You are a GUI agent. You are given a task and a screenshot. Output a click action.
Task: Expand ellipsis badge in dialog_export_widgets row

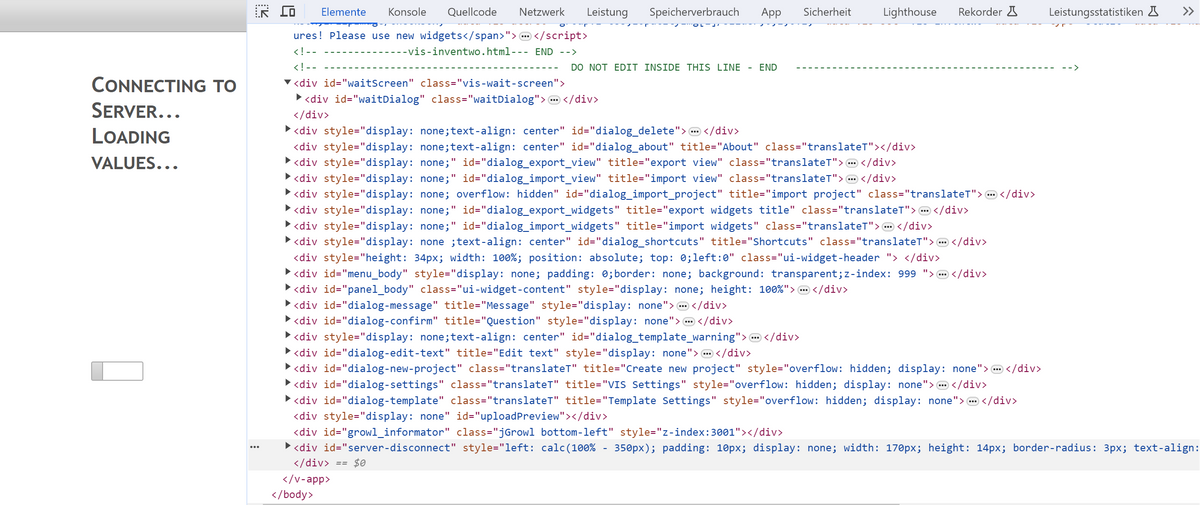click(x=924, y=211)
